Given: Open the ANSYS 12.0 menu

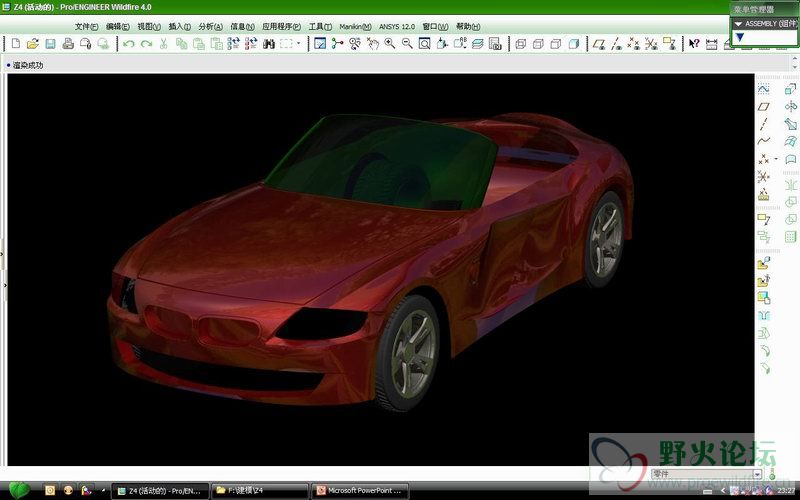Looking at the screenshot, I should [x=397, y=27].
